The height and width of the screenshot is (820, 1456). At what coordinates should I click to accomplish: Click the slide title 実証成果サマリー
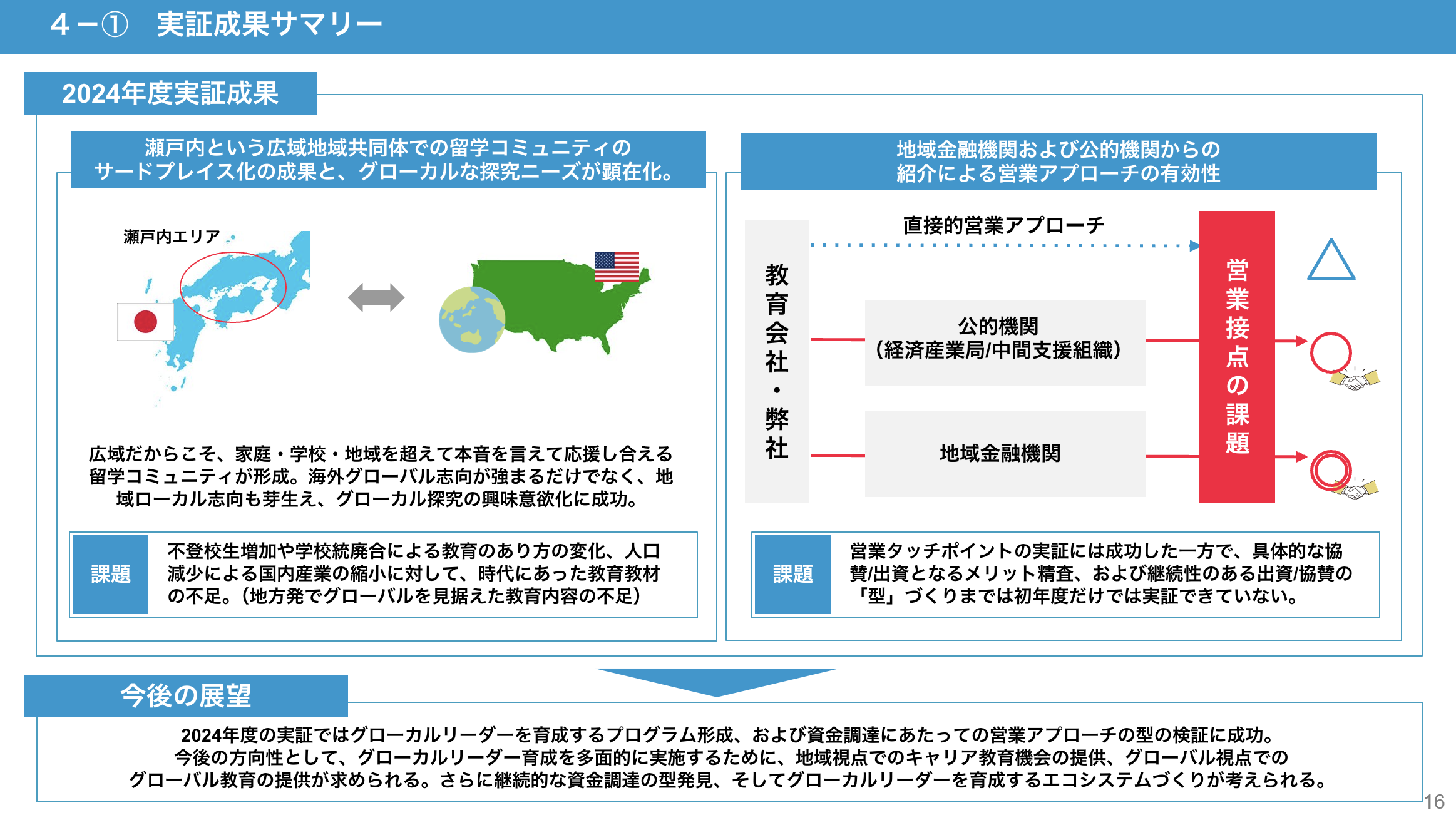269,24
